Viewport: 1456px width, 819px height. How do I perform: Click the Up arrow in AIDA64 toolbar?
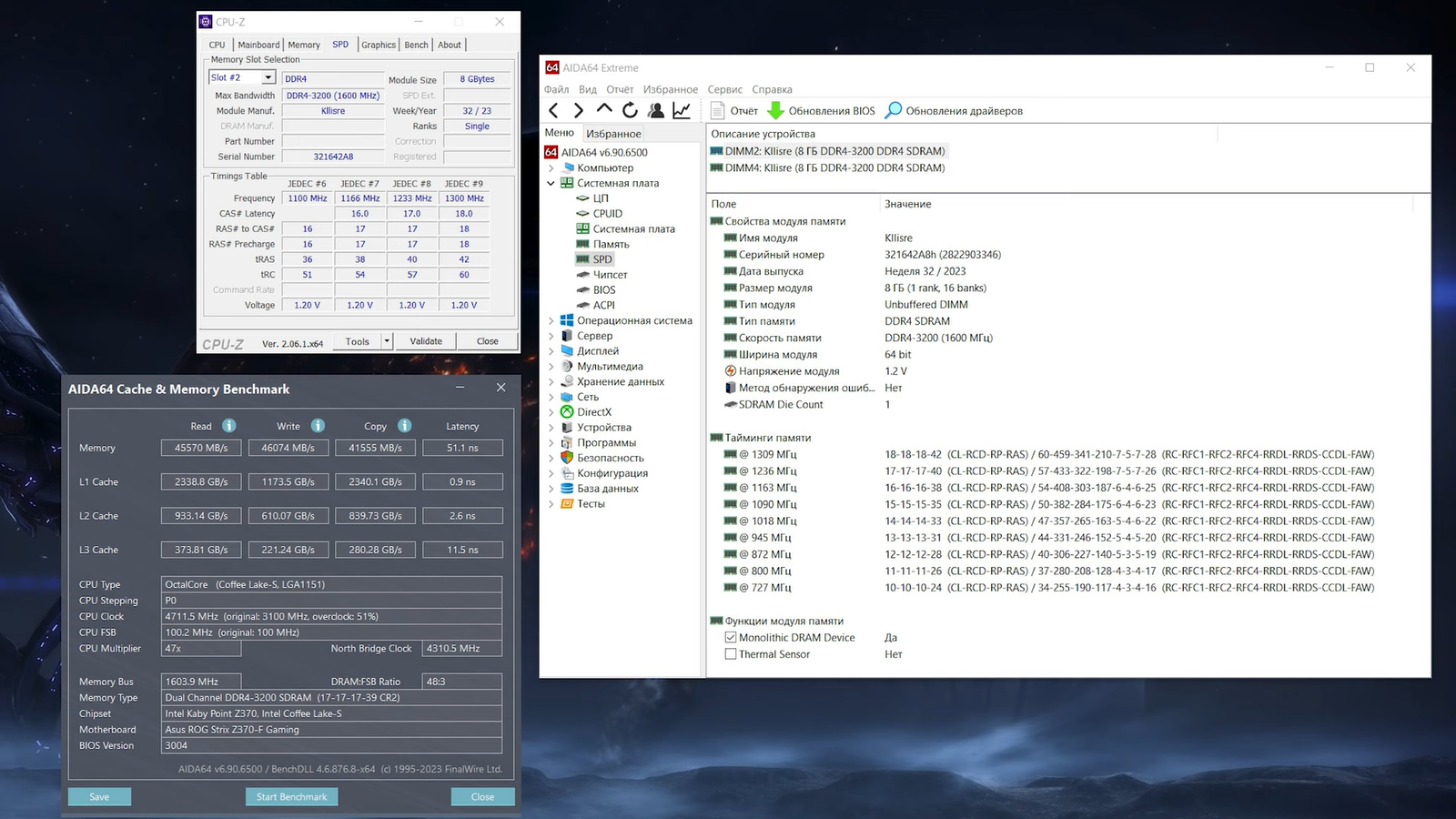(x=604, y=110)
